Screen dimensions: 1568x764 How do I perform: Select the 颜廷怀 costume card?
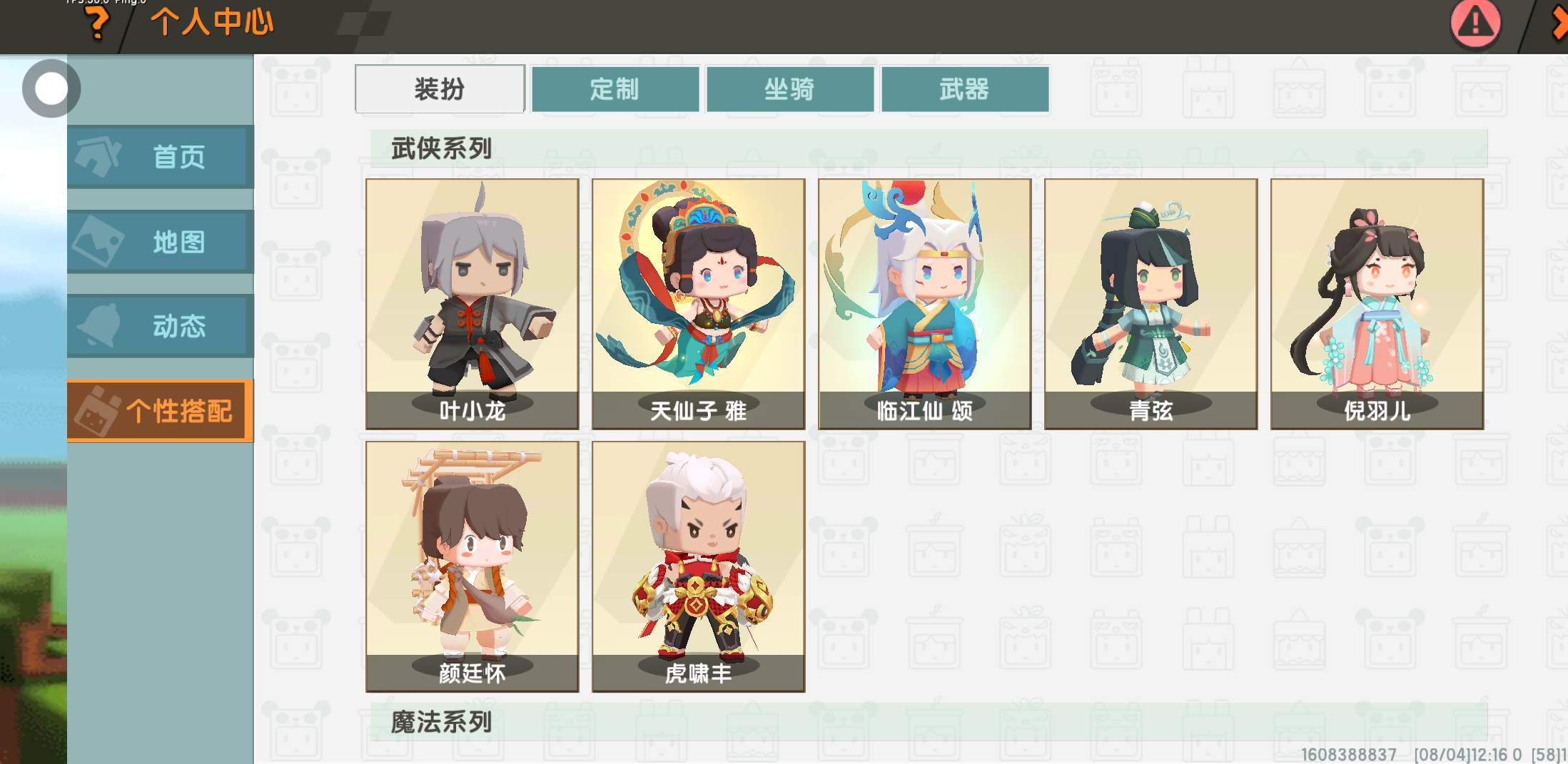(472, 566)
